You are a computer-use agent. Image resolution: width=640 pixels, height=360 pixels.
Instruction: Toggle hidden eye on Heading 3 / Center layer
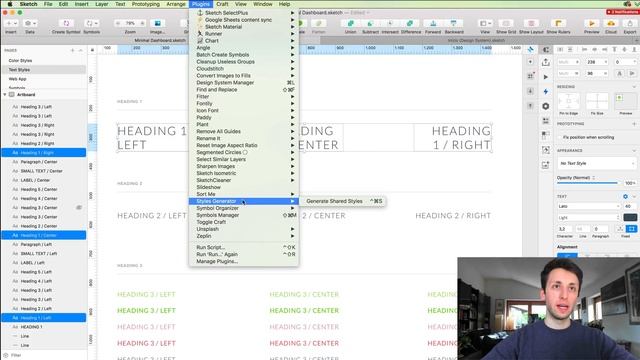[79, 208]
